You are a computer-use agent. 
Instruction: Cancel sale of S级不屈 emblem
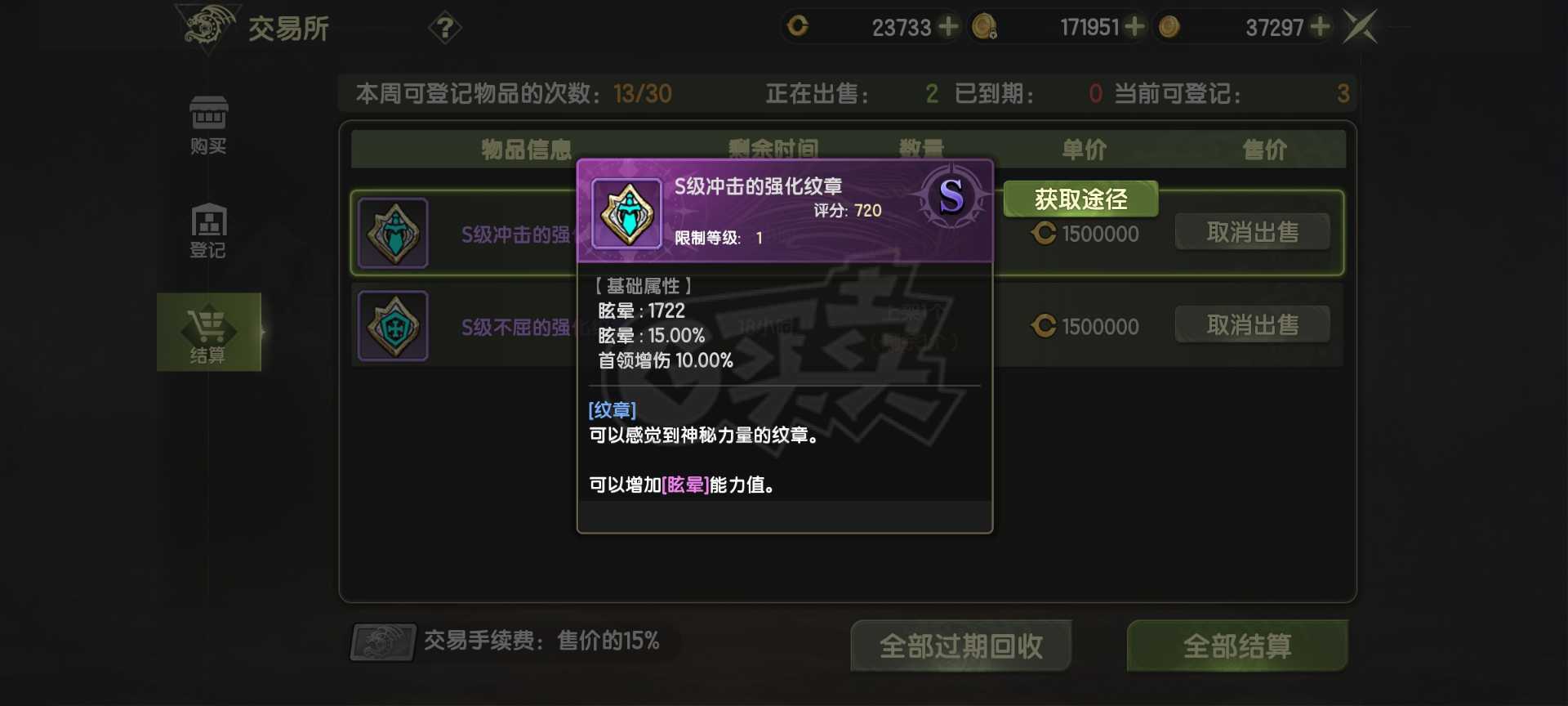point(1253,325)
